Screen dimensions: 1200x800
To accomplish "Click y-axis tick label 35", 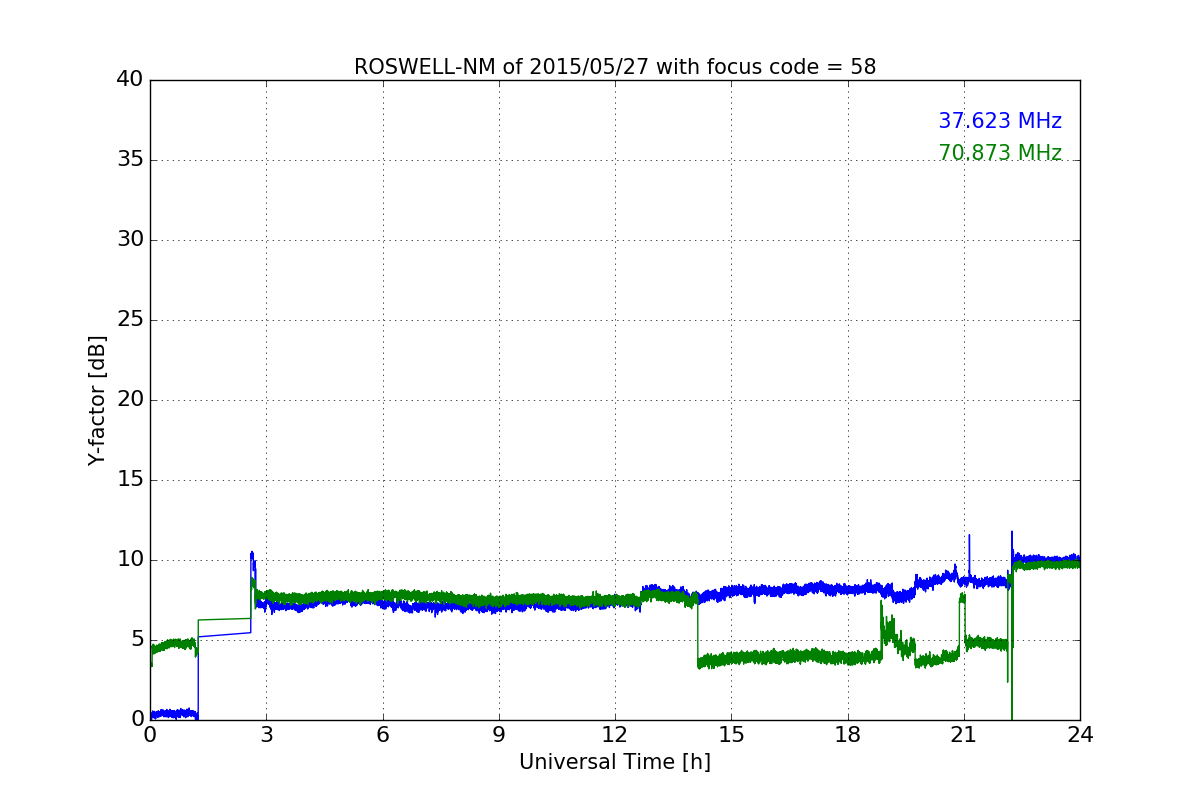I will point(130,160).
